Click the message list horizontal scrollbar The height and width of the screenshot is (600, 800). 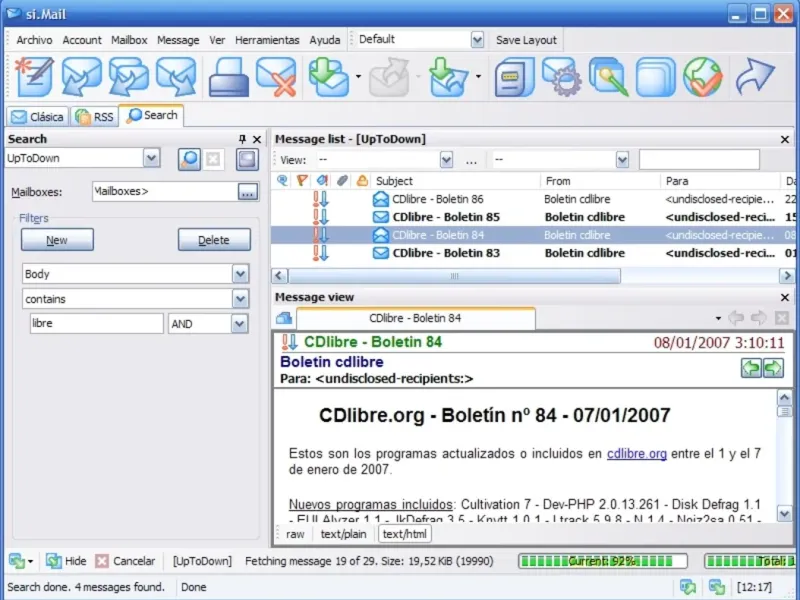tap(453, 275)
